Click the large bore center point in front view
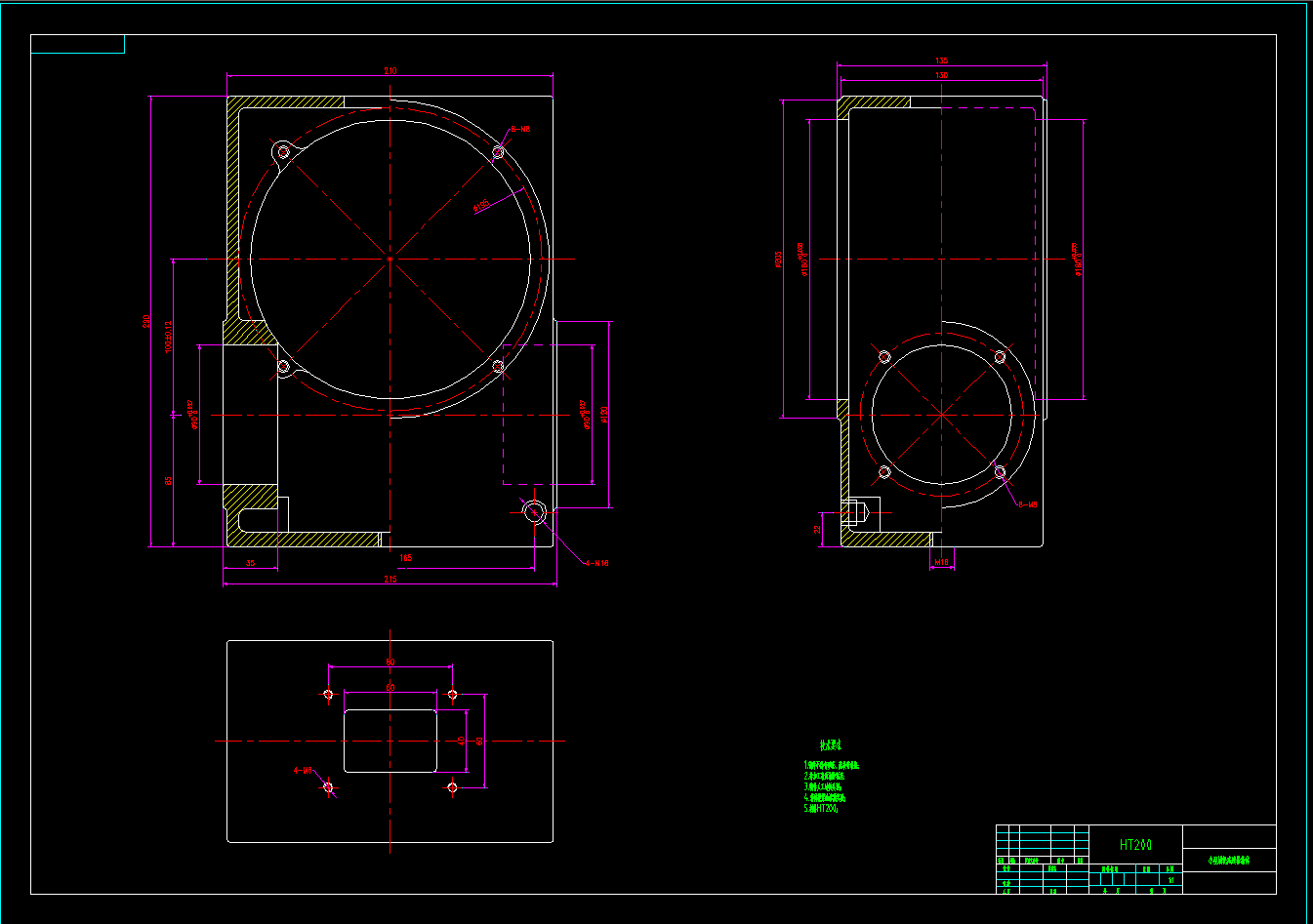The image size is (1313, 924). tap(390, 260)
